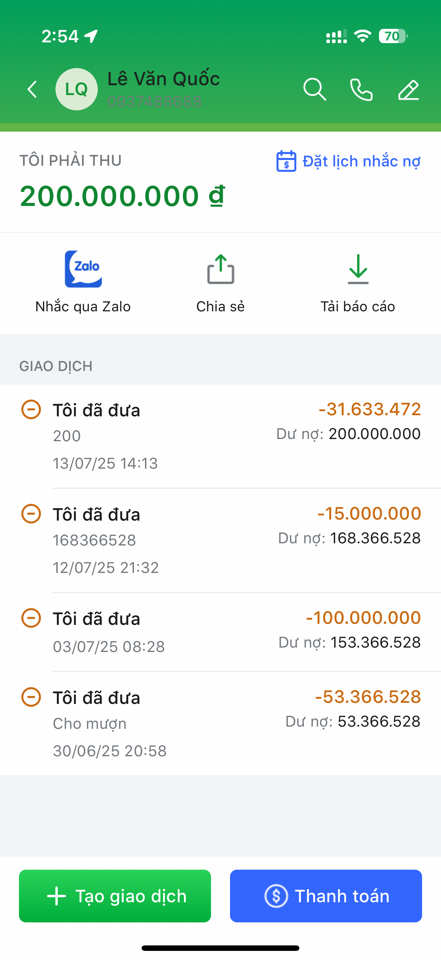Tap the back arrow in the header
The image size is (441, 960).
click(32, 89)
